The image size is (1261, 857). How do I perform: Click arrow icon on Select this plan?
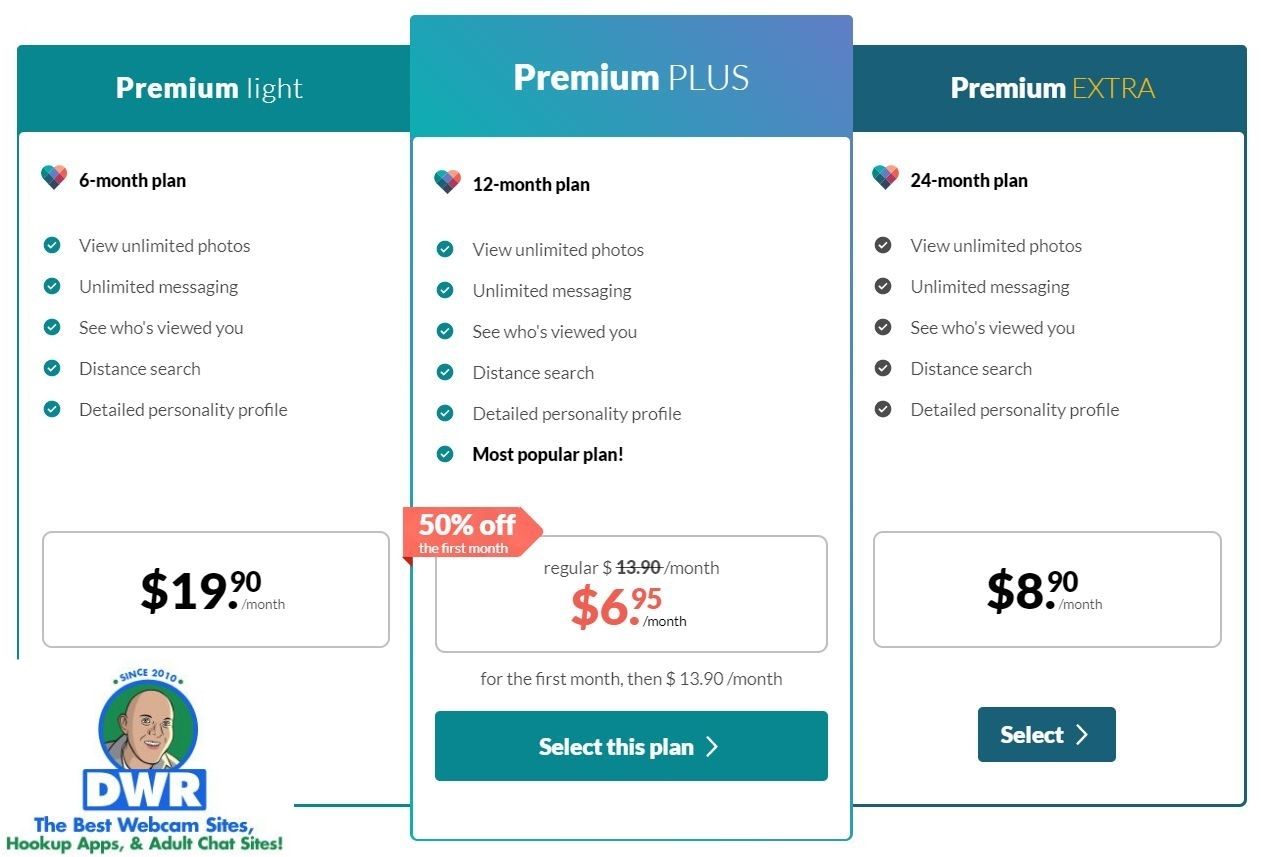pos(712,747)
